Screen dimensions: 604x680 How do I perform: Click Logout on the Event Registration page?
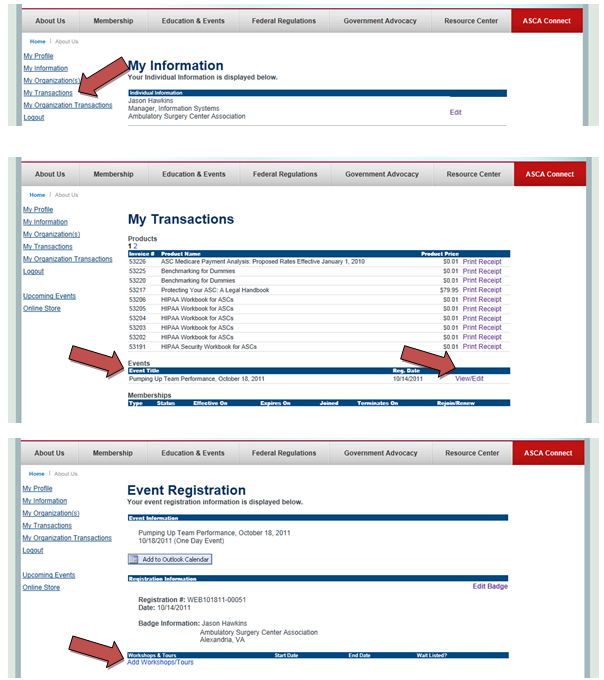pyautogui.click(x=33, y=550)
